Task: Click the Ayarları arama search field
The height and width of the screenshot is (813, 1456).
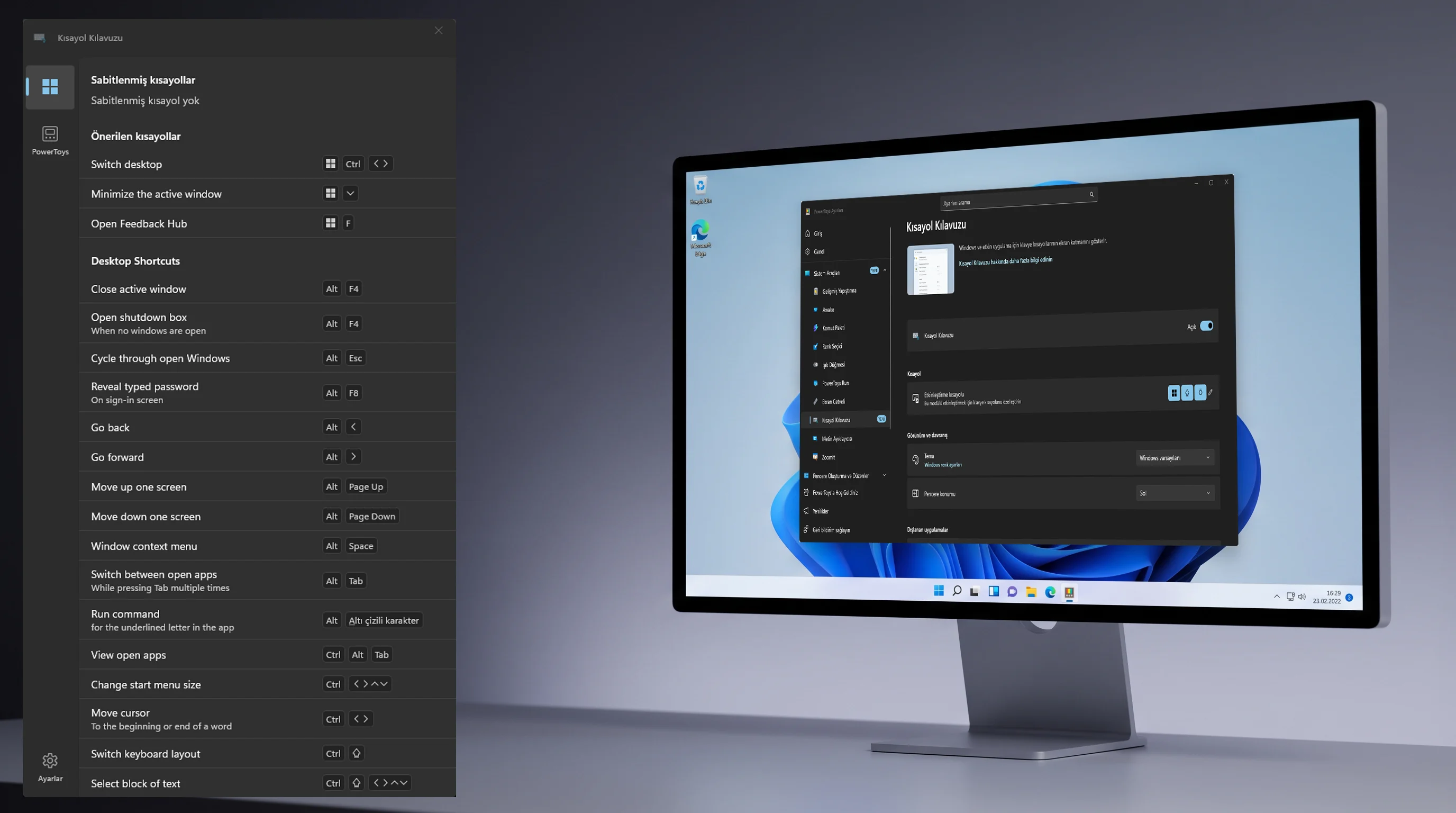Action: click(1018, 198)
